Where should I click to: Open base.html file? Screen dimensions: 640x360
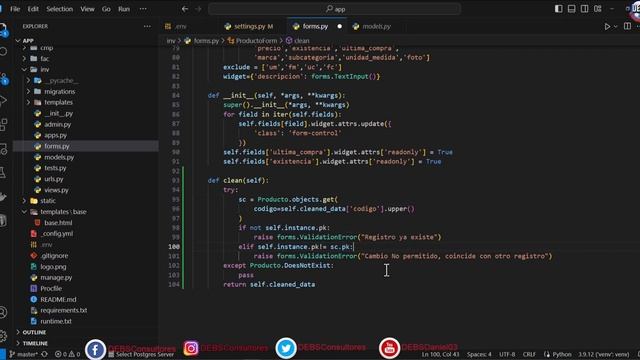click(58, 223)
